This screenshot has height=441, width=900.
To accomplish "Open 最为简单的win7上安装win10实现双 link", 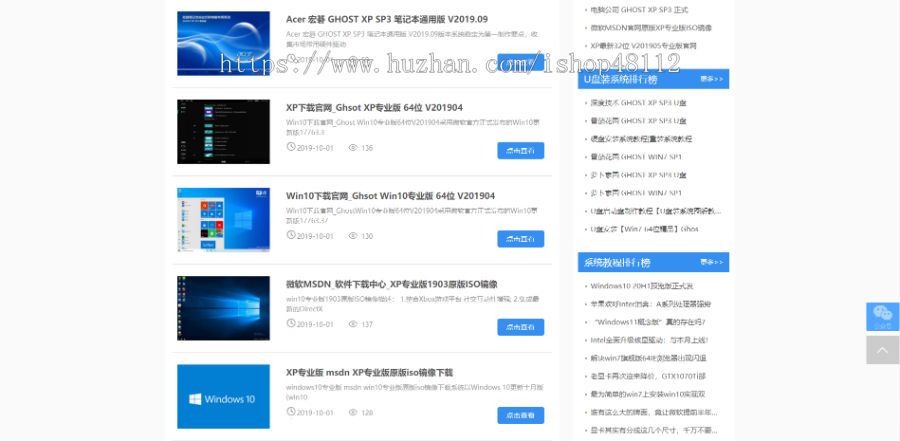I will pos(647,394).
